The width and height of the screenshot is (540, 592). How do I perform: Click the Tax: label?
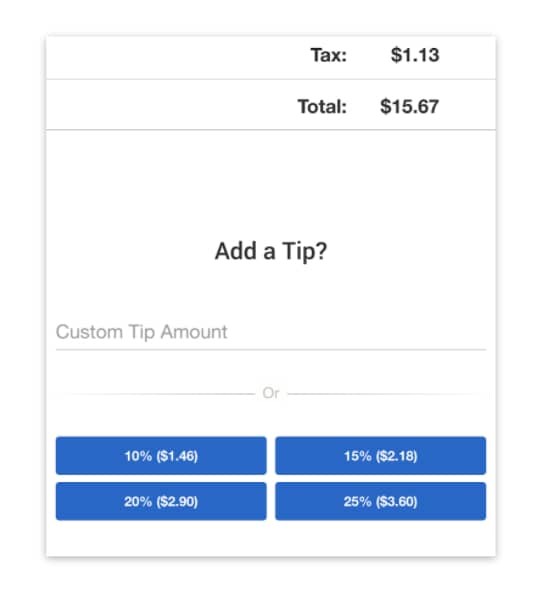tap(329, 55)
